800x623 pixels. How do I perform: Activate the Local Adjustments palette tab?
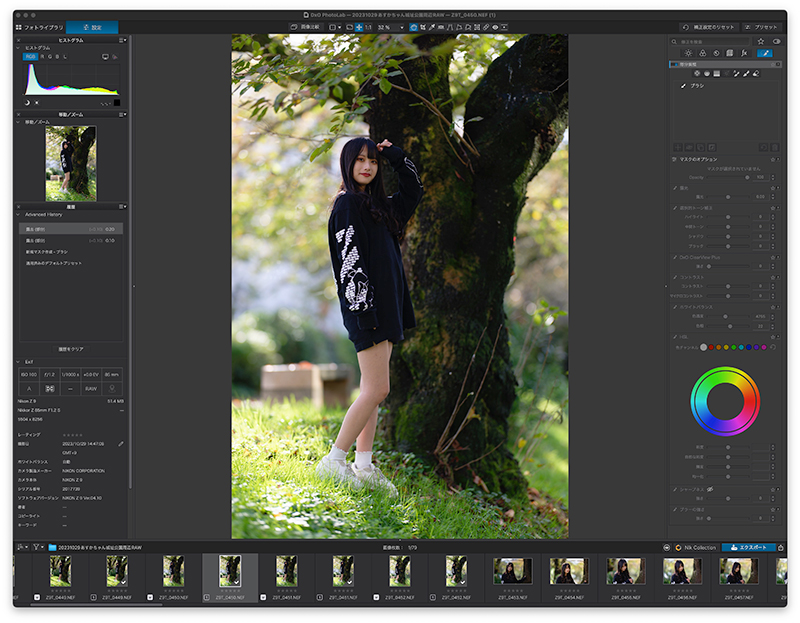765,53
